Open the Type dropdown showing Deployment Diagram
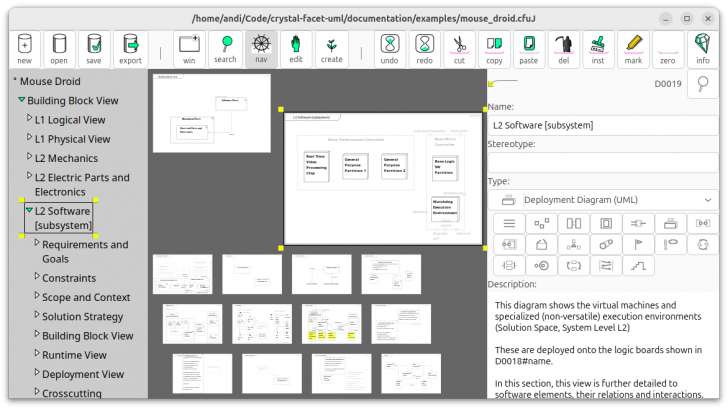Viewport: 728px width, 409px height. click(603, 200)
